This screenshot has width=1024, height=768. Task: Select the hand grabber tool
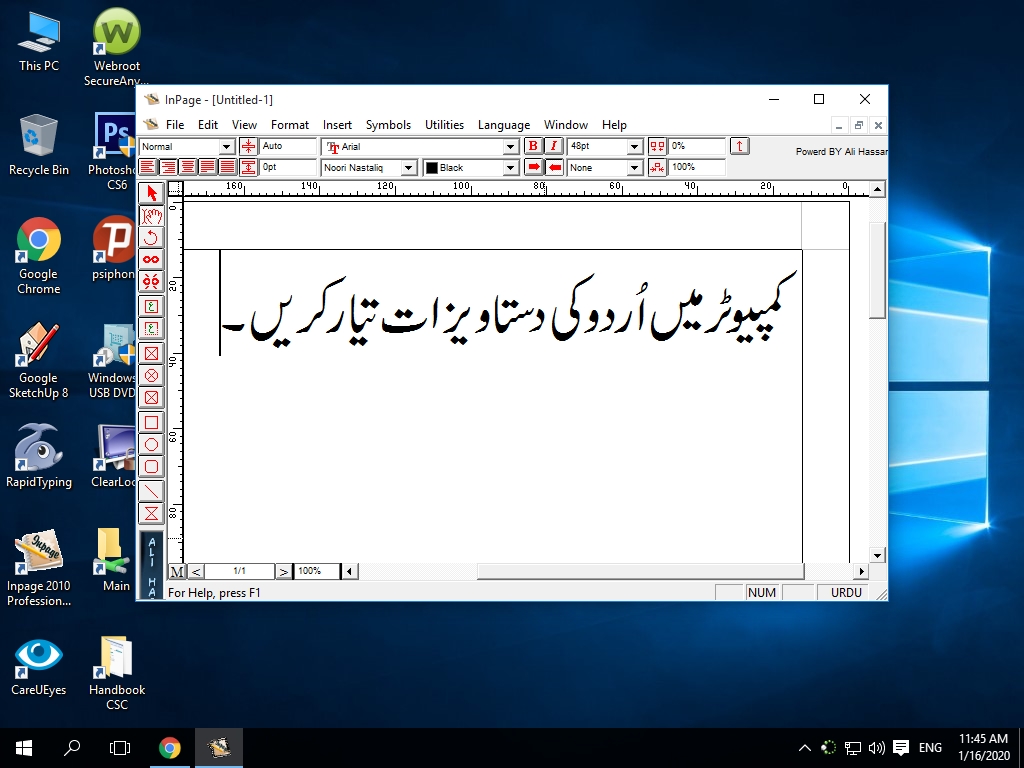[x=151, y=215]
